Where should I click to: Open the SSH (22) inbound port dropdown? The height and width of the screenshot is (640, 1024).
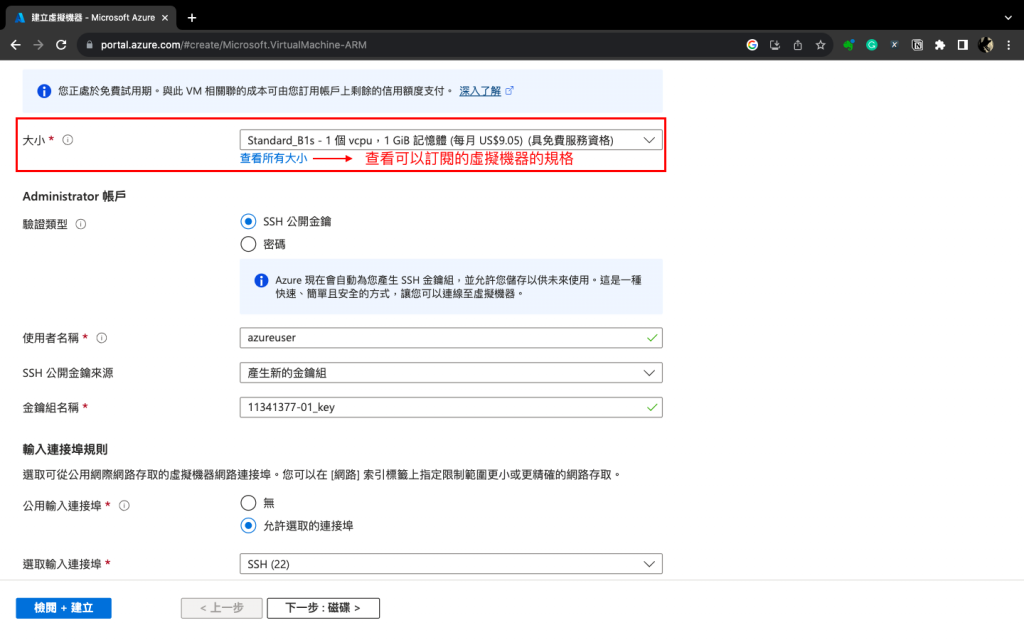tap(451, 564)
